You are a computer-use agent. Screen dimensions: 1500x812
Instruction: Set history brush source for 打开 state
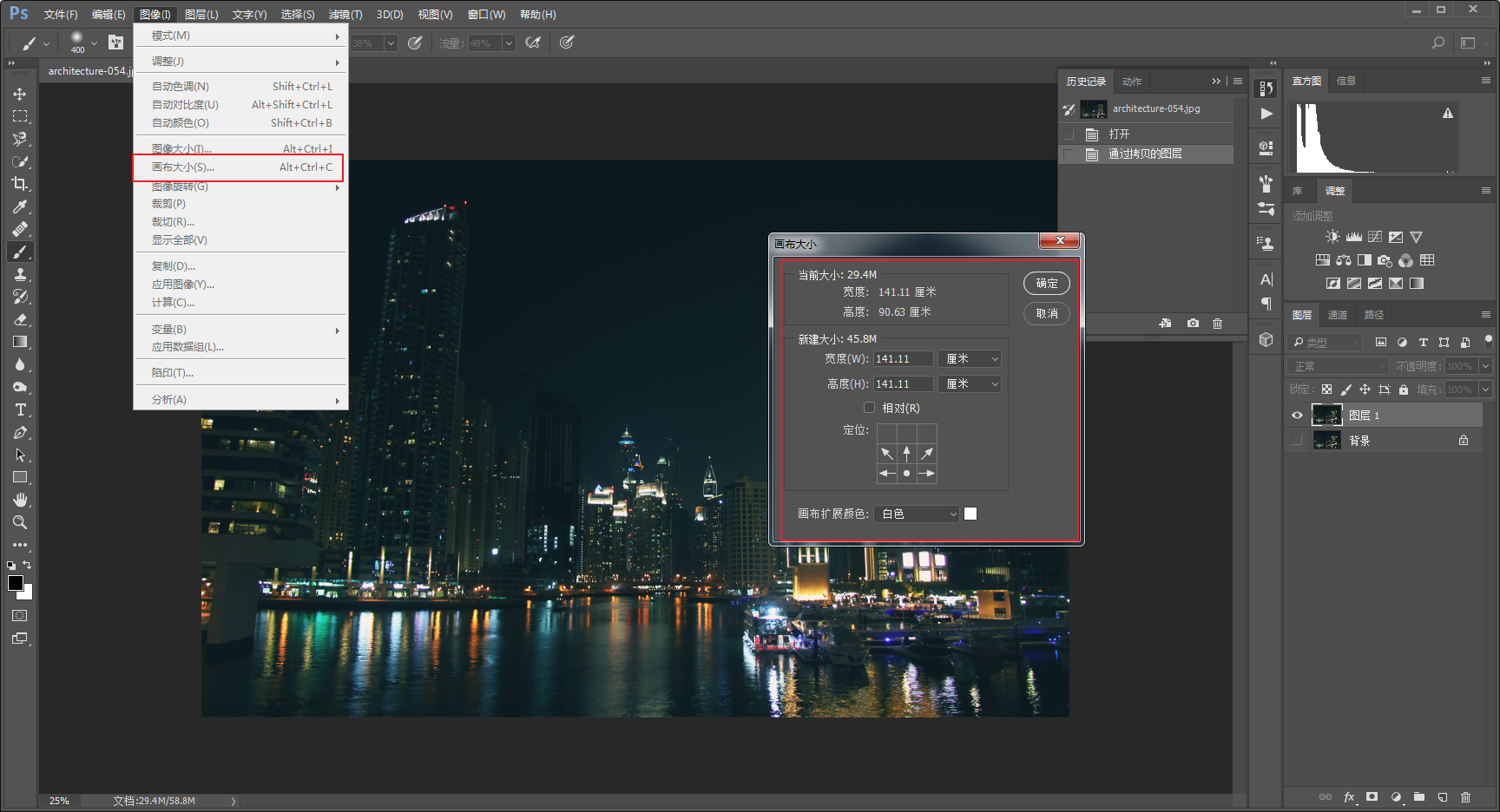(x=1069, y=134)
